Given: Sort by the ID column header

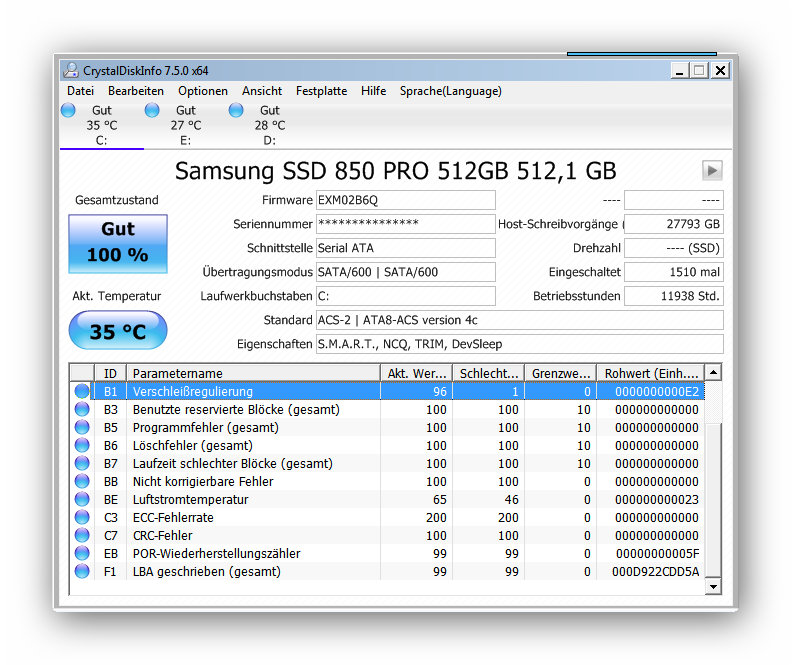Looking at the screenshot, I should pyautogui.click(x=110, y=373).
